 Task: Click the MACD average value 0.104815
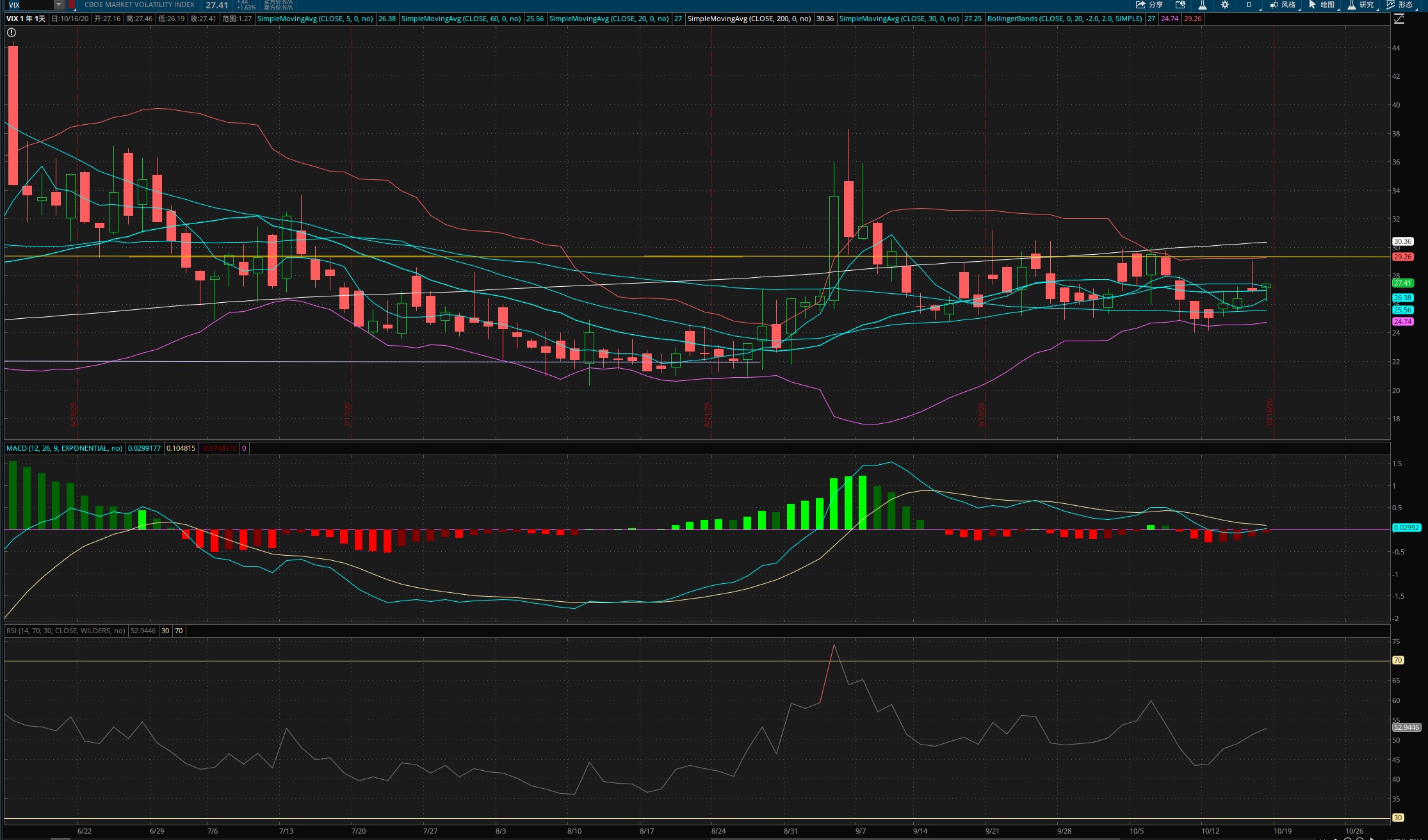coord(181,448)
